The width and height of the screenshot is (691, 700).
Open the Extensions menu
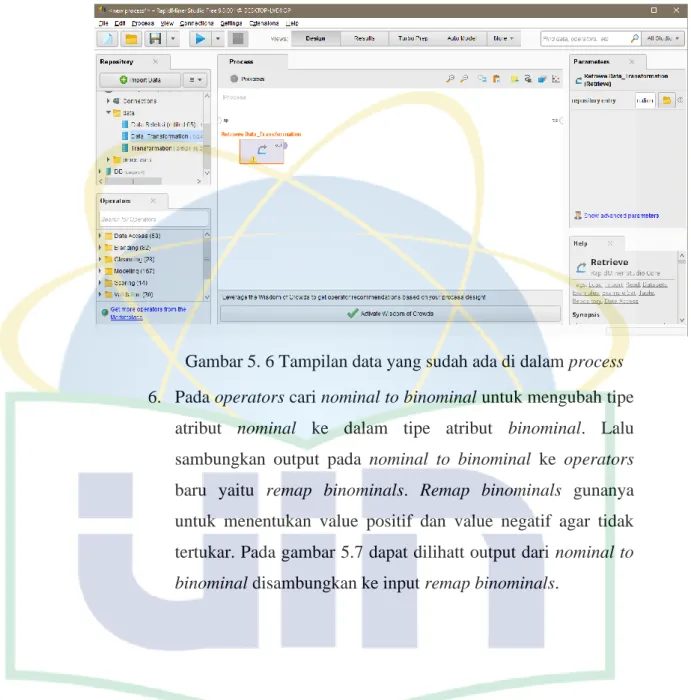264,23
